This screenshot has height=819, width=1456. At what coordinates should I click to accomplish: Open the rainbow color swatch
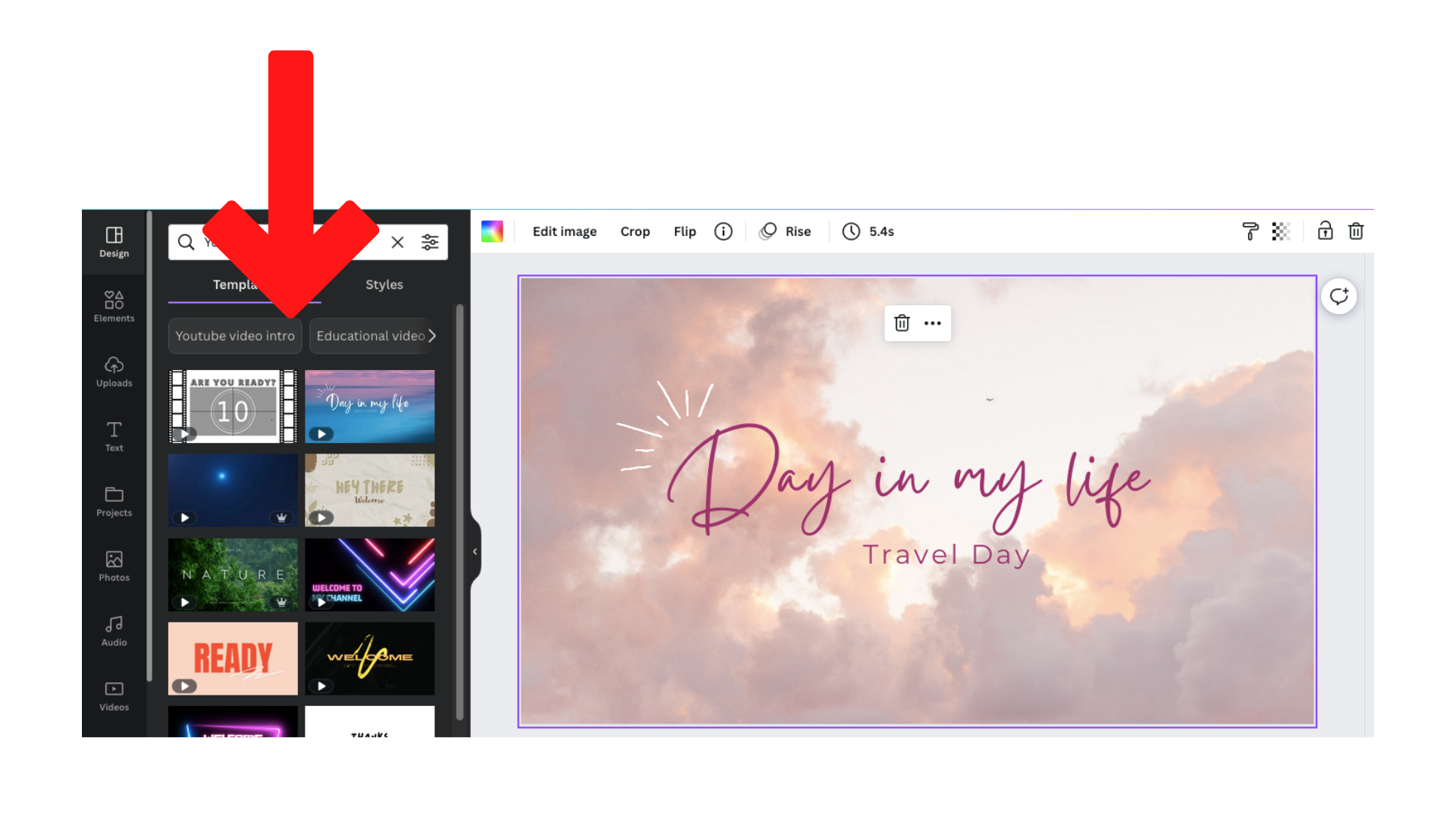(492, 231)
